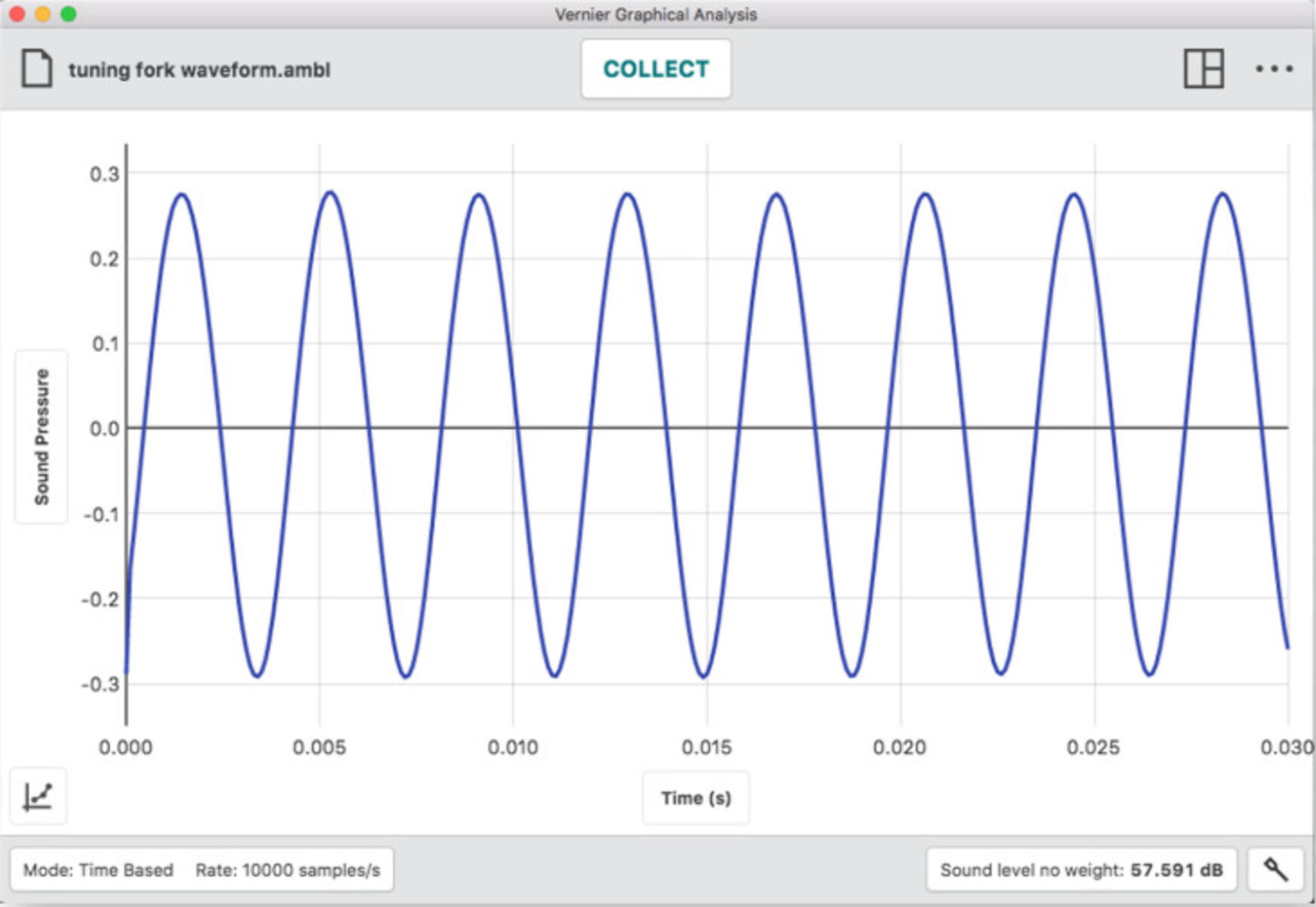
Task: Click the 0.0 y-axis tick label
Action: click(x=104, y=429)
